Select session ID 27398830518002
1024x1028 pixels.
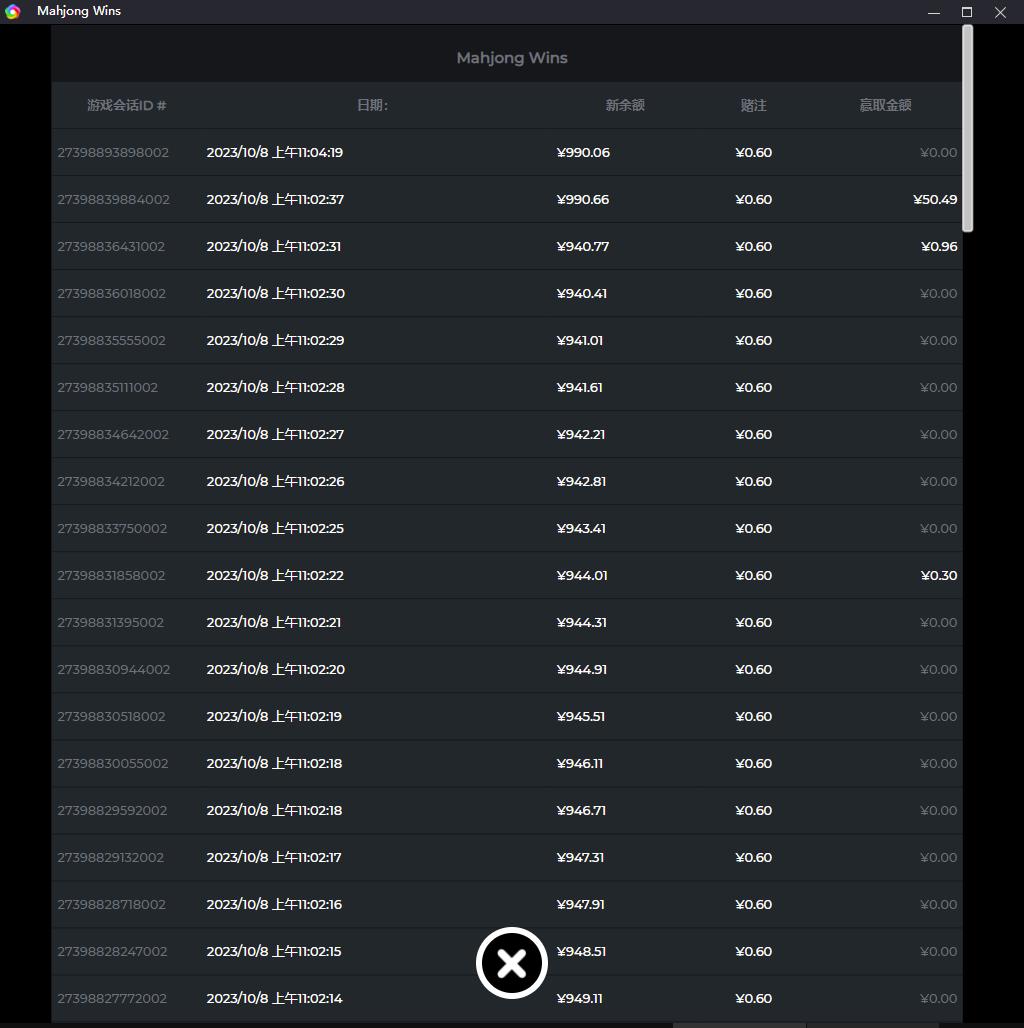(x=111, y=716)
